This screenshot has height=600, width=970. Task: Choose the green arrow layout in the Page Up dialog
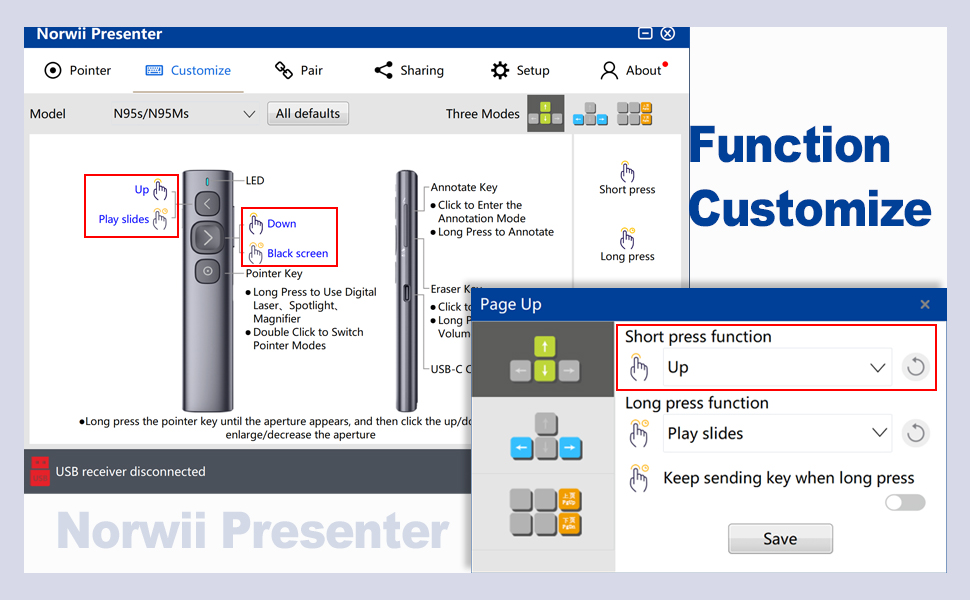(543, 360)
